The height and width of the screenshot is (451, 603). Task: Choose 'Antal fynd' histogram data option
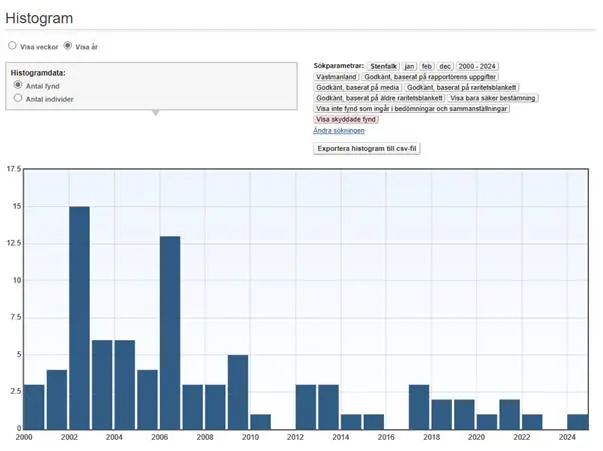pos(18,86)
